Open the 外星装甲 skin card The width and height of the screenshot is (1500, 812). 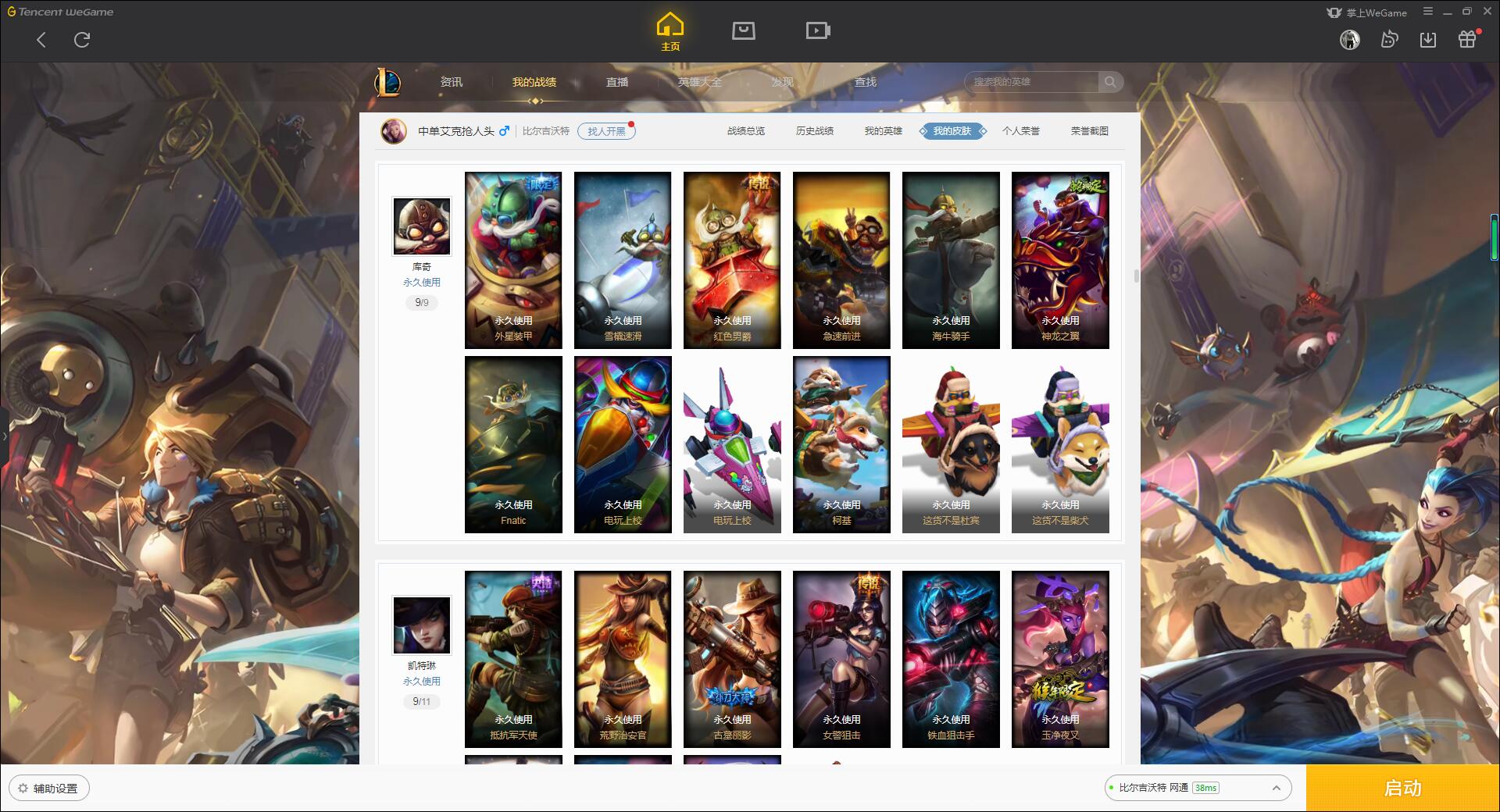[513, 260]
